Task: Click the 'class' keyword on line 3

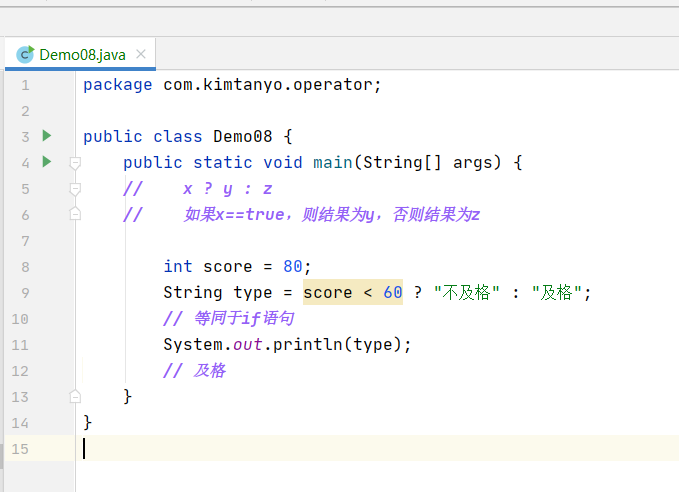Action: (178, 137)
